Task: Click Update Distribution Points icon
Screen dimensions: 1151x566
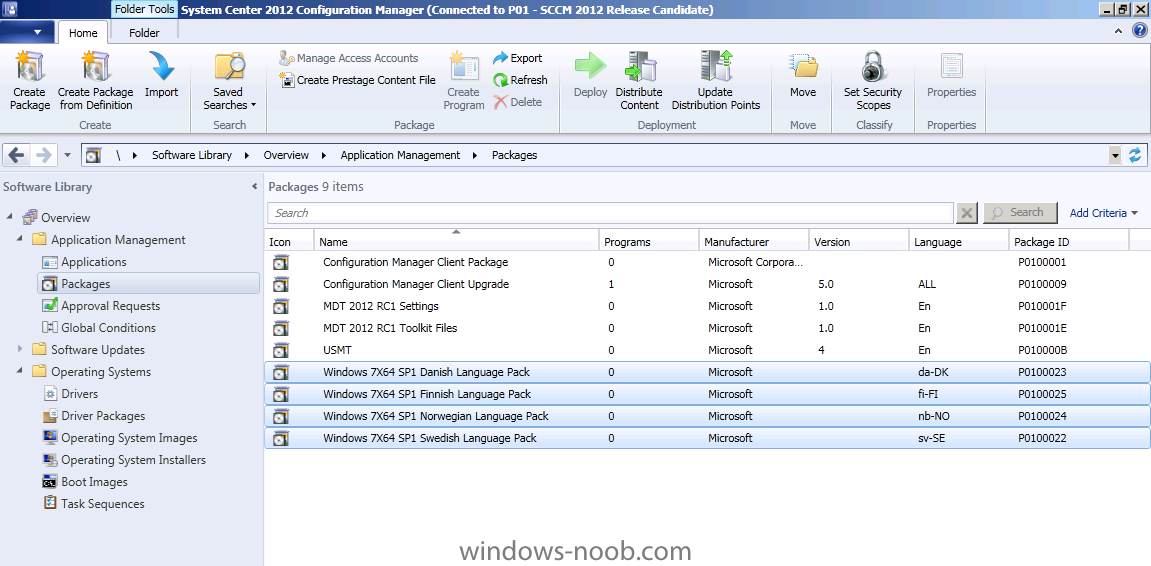Action: (x=716, y=66)
